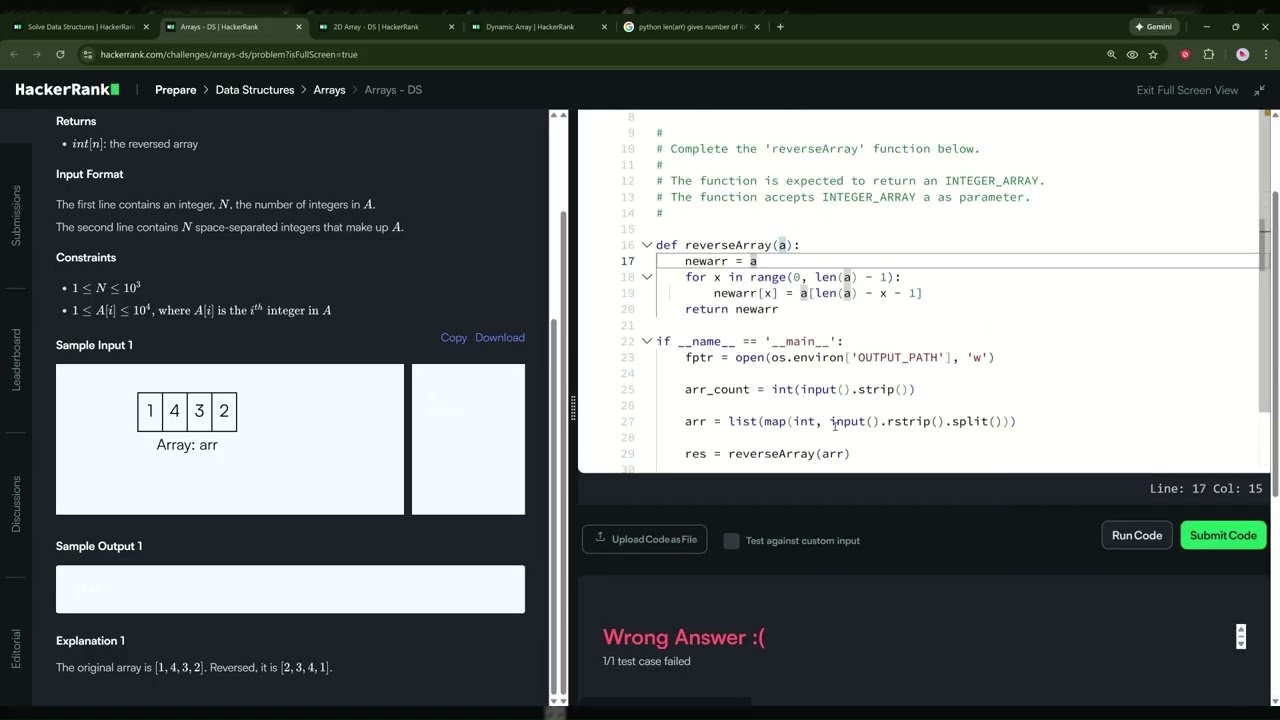The height and width of the screenshot is (720, 1280).
Task: Click line 17 'newarr = a' in editor
Action: (x=721, y=261)
